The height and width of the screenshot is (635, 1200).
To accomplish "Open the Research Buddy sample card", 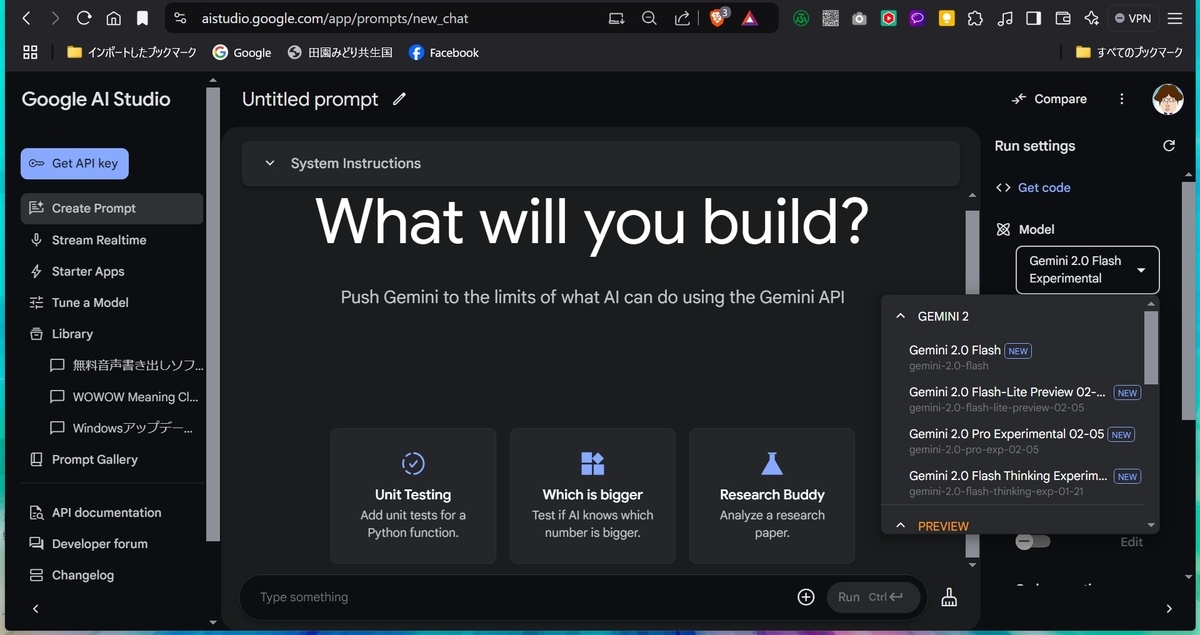I will coord(772,496).
